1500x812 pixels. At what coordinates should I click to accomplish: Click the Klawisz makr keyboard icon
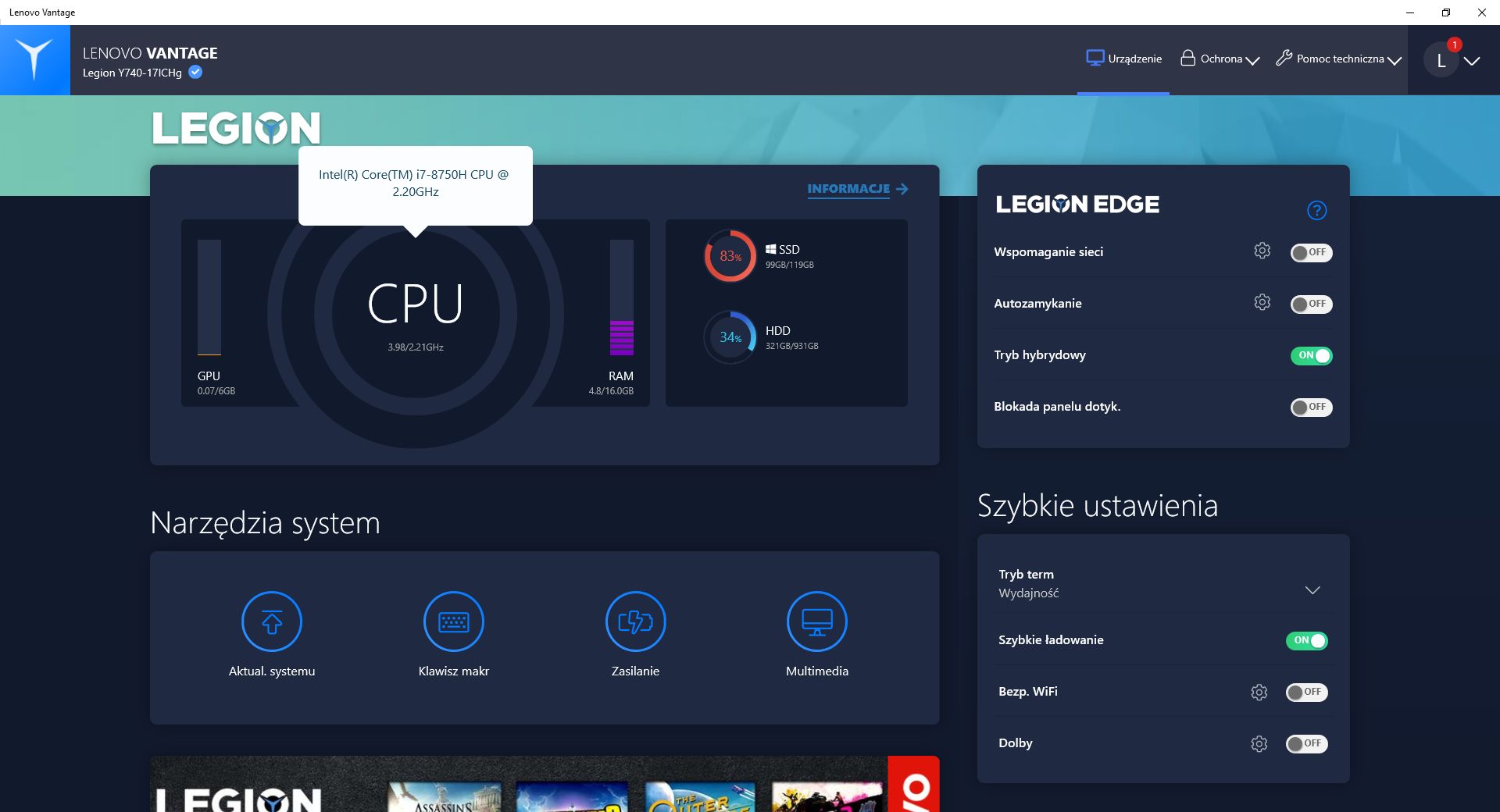pyautogui.click(x=454, y=621)
